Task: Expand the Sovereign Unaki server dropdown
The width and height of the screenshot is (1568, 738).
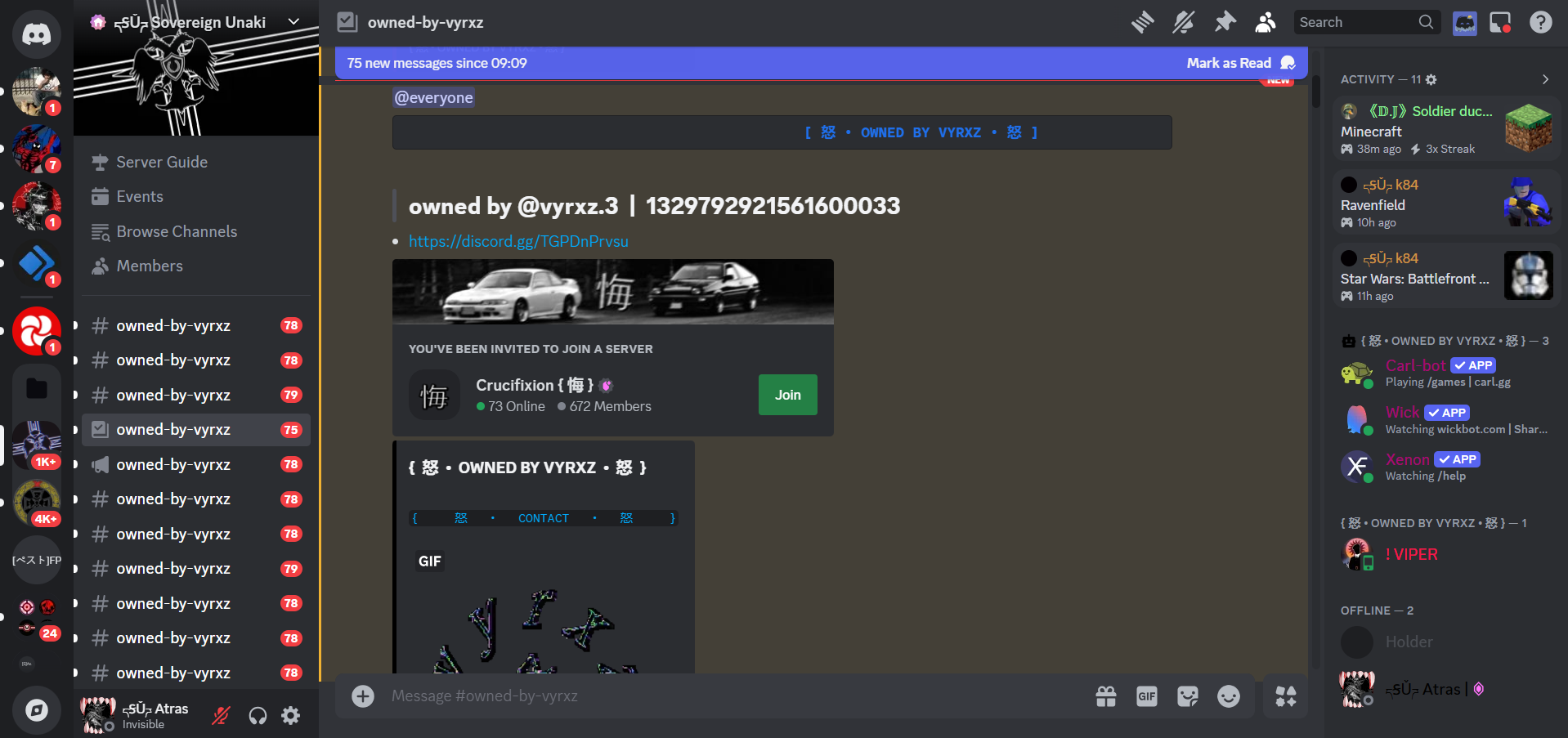Action: [x=294, y=22]
